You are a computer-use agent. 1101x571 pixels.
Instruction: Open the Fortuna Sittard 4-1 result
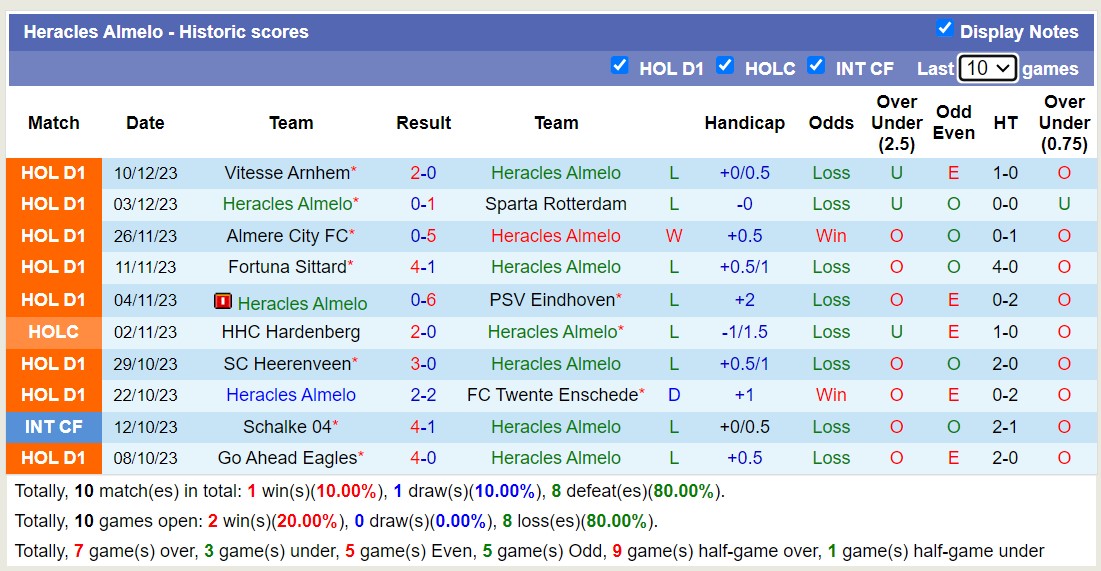click(423, 267)
